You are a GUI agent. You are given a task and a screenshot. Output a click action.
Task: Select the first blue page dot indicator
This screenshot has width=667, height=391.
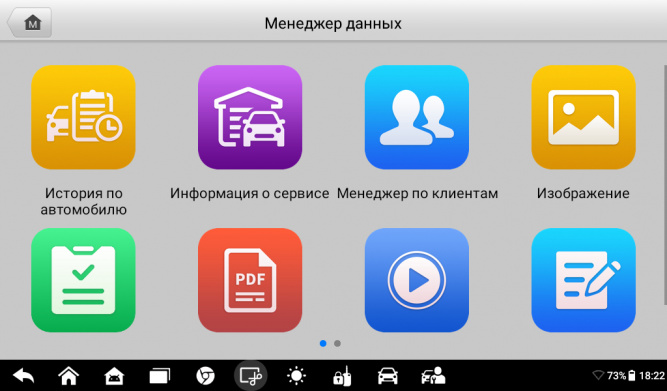323,343
